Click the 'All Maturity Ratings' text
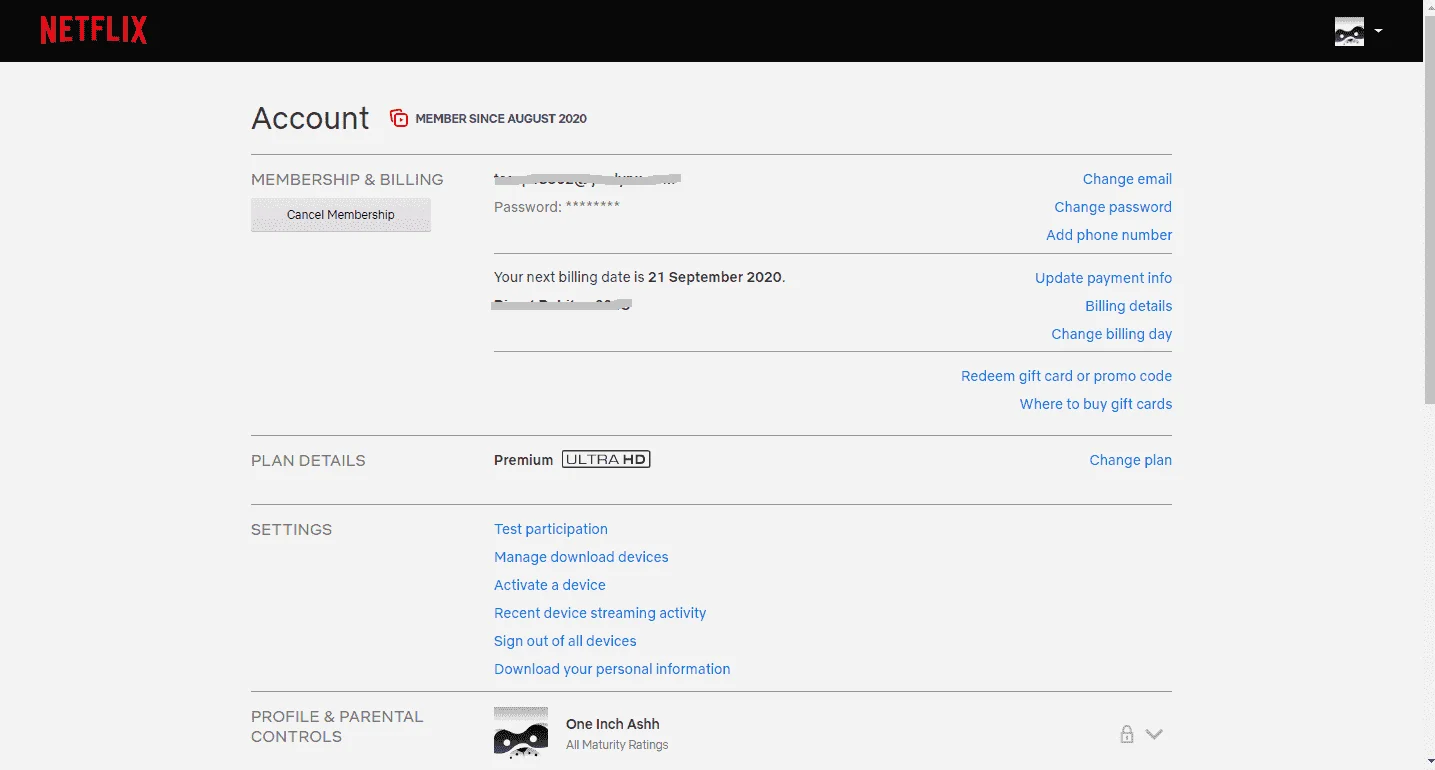1435x770 pixels. [617, 745]
